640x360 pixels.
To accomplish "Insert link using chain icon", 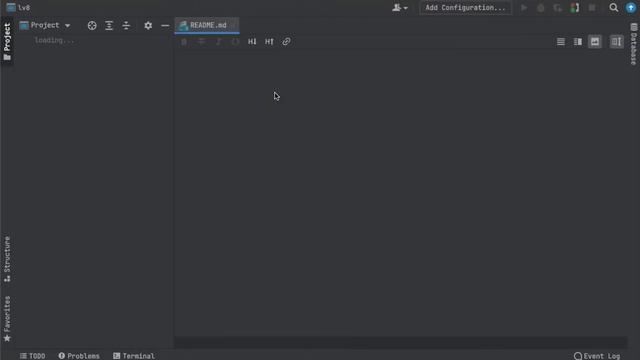I will pyautogui.click(x=286, y=42).
